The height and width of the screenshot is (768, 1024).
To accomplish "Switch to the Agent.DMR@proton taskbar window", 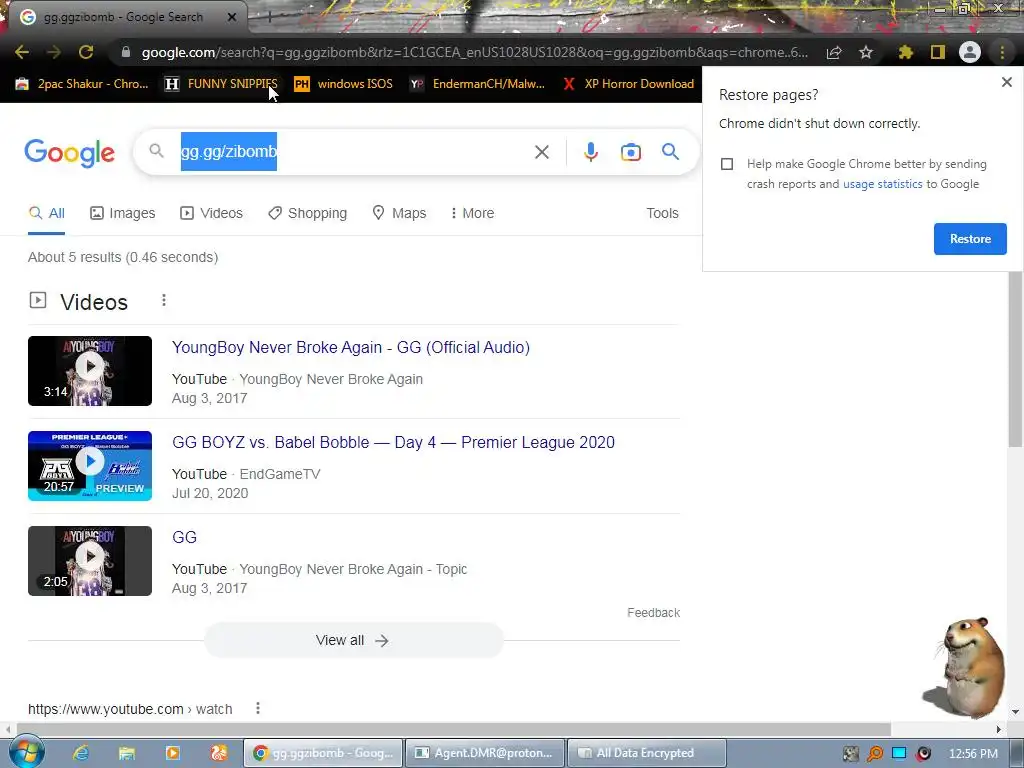I will [485, 753].
